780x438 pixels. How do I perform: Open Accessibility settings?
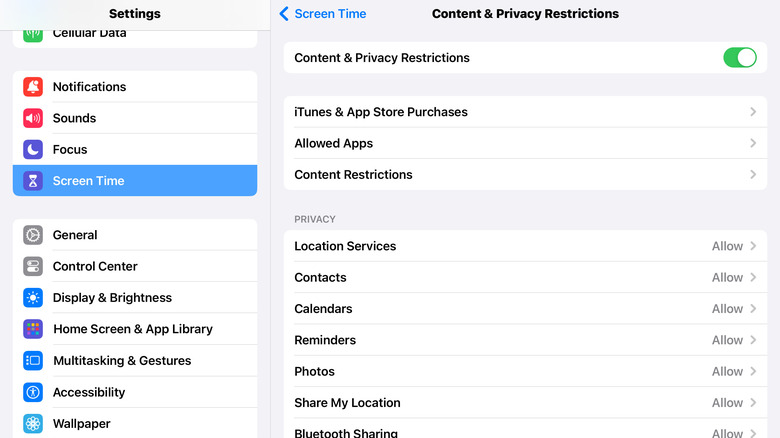[x=135, y=392]
